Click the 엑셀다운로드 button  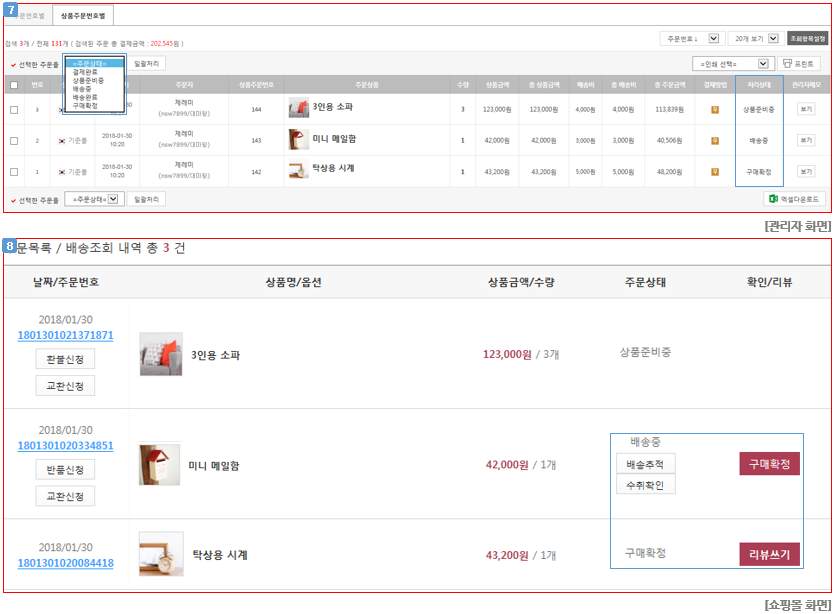click(795, 199)
